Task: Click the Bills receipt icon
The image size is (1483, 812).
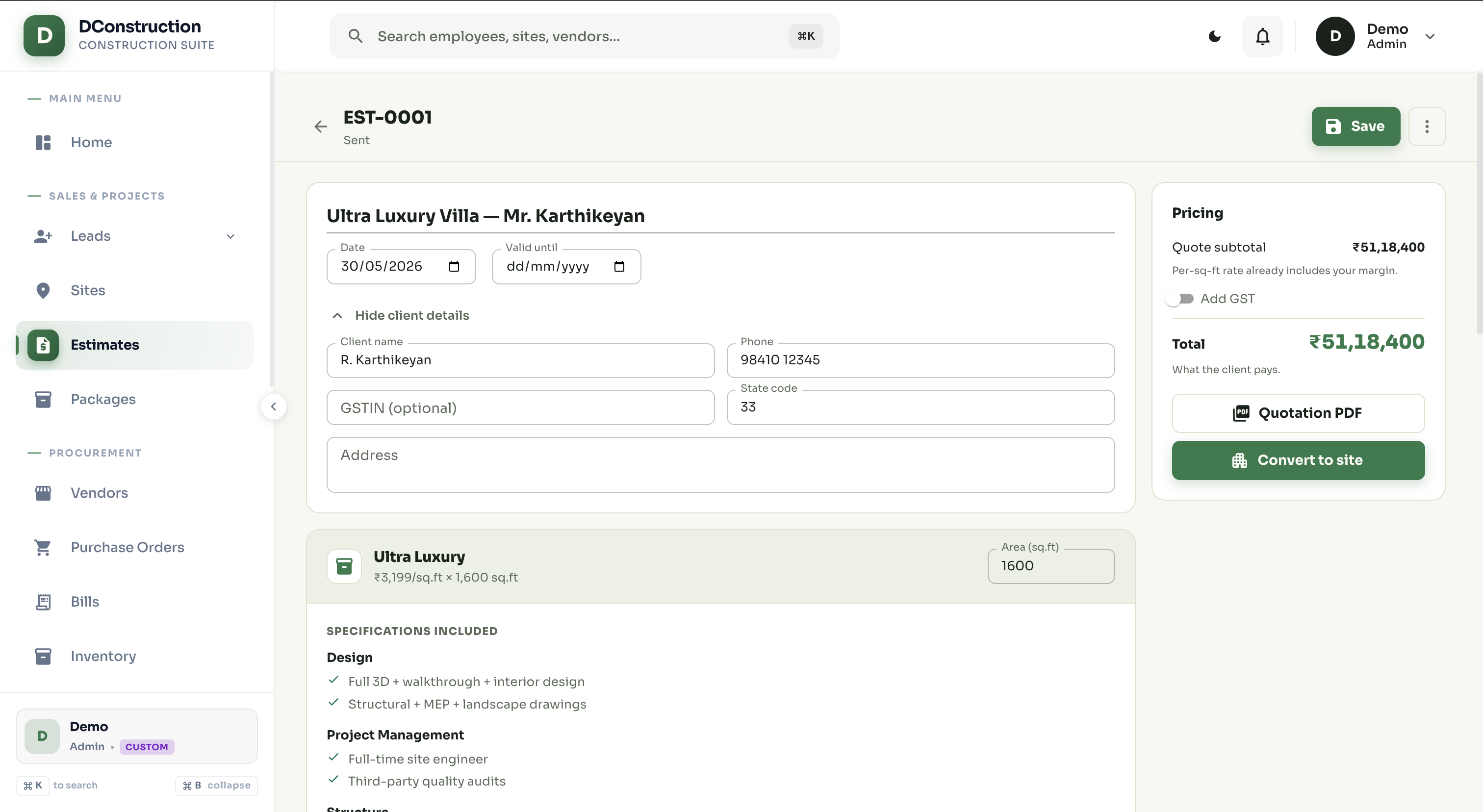Action: coord(43,602)
